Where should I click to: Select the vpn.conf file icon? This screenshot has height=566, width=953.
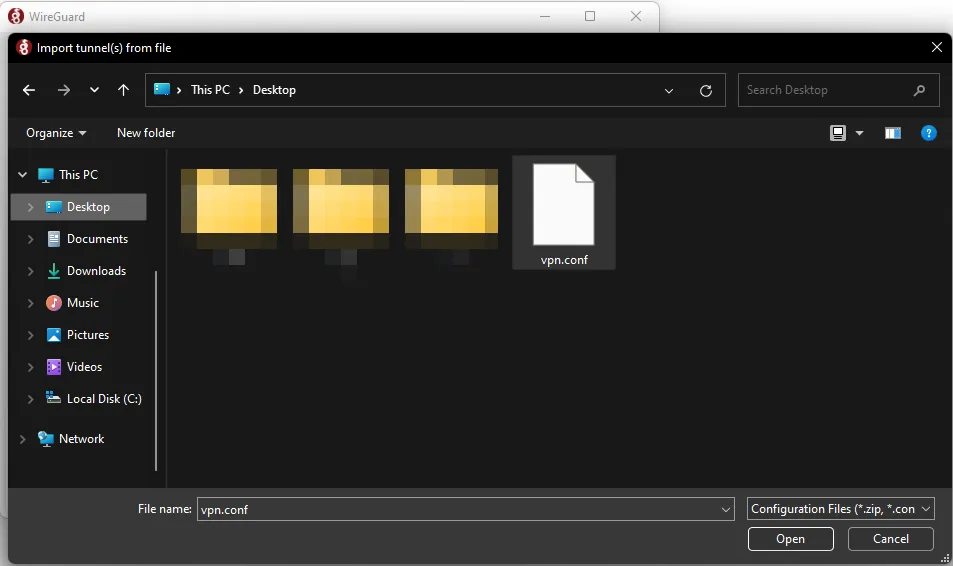tap(563, 204)
